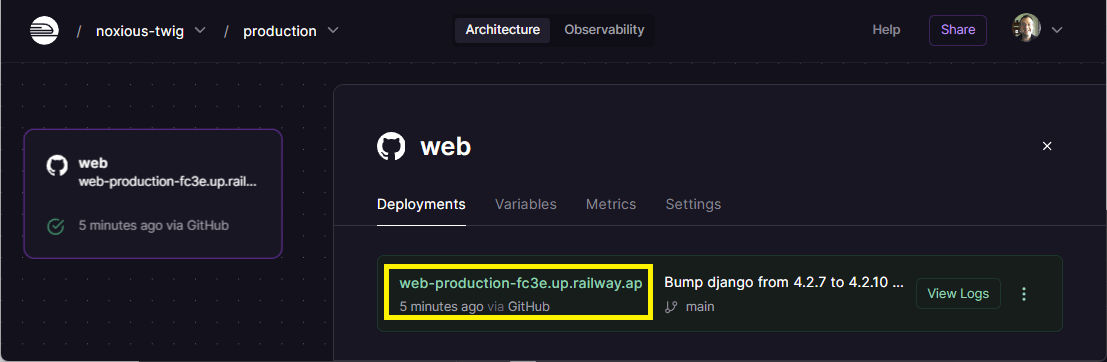This screenshot has width=1107, height=362.
Task: Click the GitHub icon on web service card
Action: [x=56, y=166]
